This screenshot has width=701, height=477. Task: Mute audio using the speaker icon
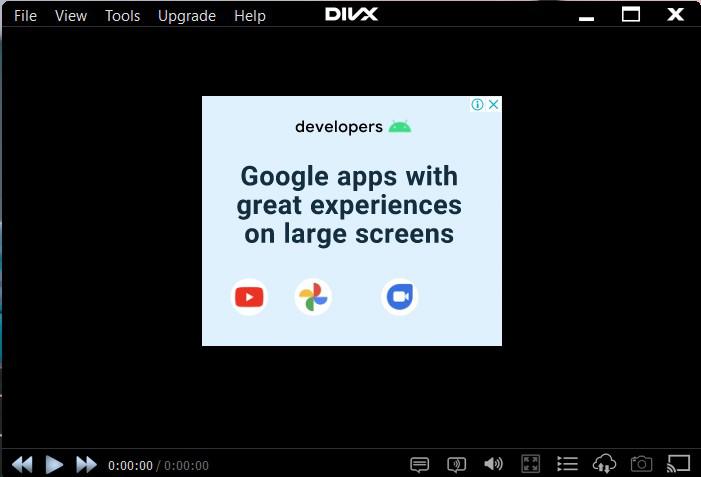(494, 464)
